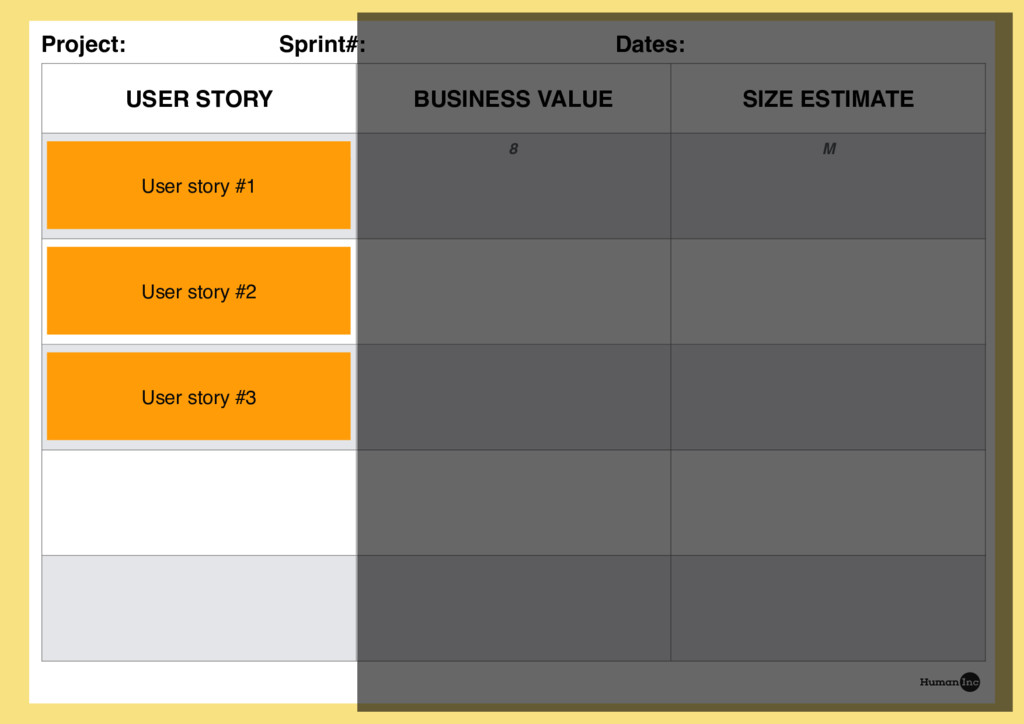The height and width of the screenshot is (724, 1024).
Task: Click size estimate cell for User story #2
Action: pos(828,291)
